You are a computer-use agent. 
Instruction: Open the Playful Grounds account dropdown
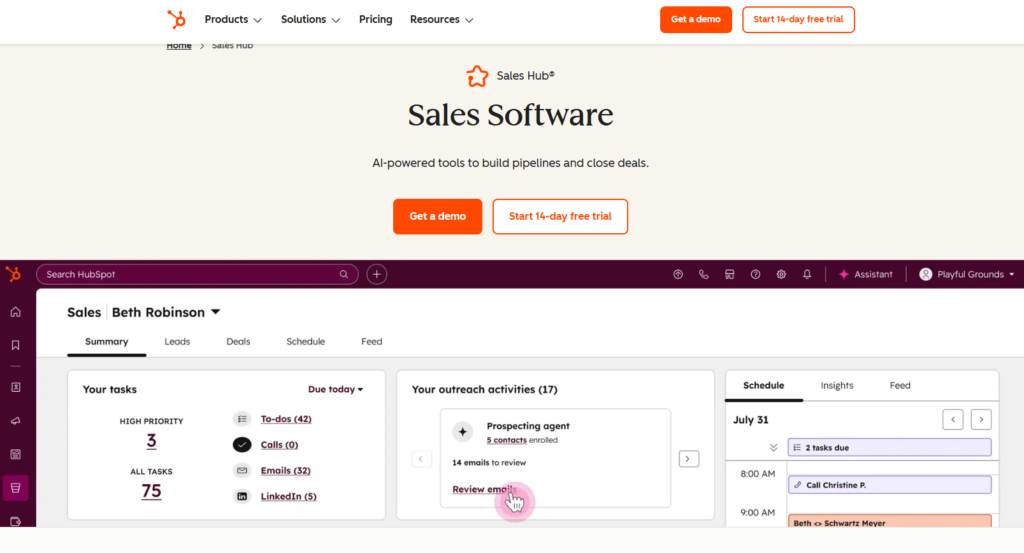tap(967, 274)
